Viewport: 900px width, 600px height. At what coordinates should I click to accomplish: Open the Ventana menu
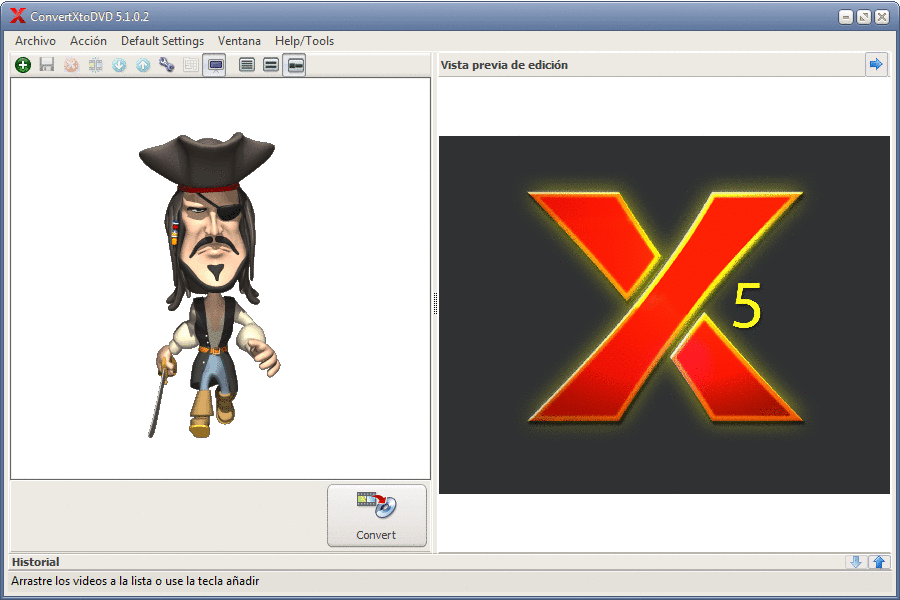(x=239, y=41)
